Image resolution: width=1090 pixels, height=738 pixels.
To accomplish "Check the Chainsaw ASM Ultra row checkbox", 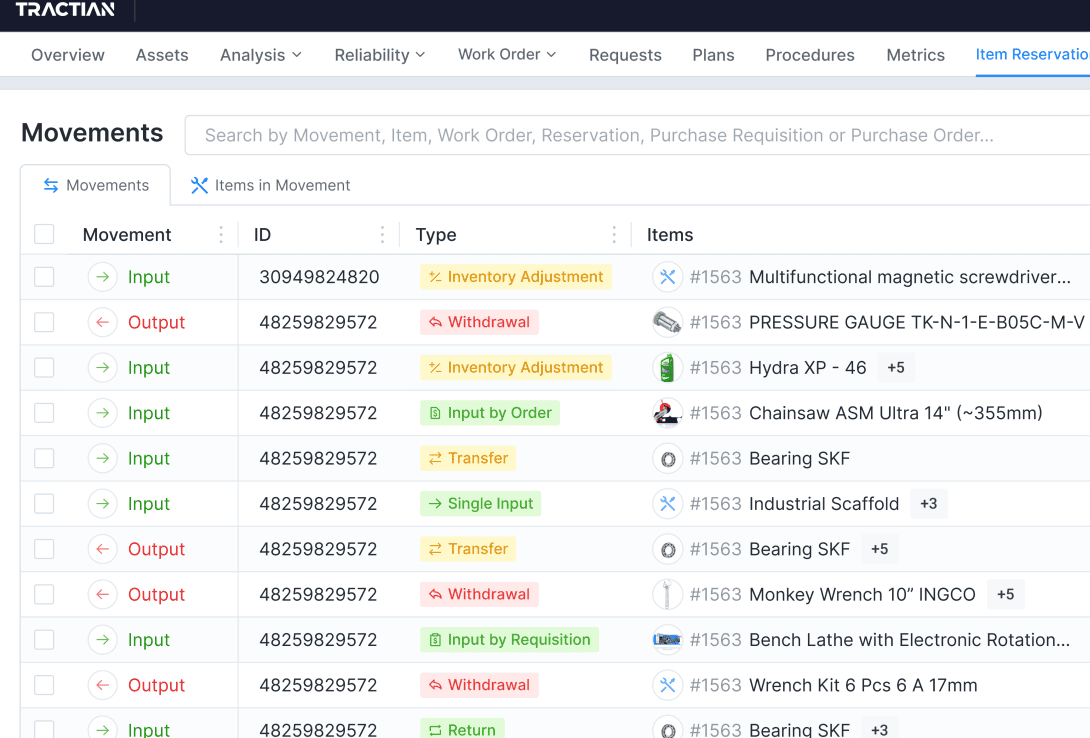I will point(44,413).
